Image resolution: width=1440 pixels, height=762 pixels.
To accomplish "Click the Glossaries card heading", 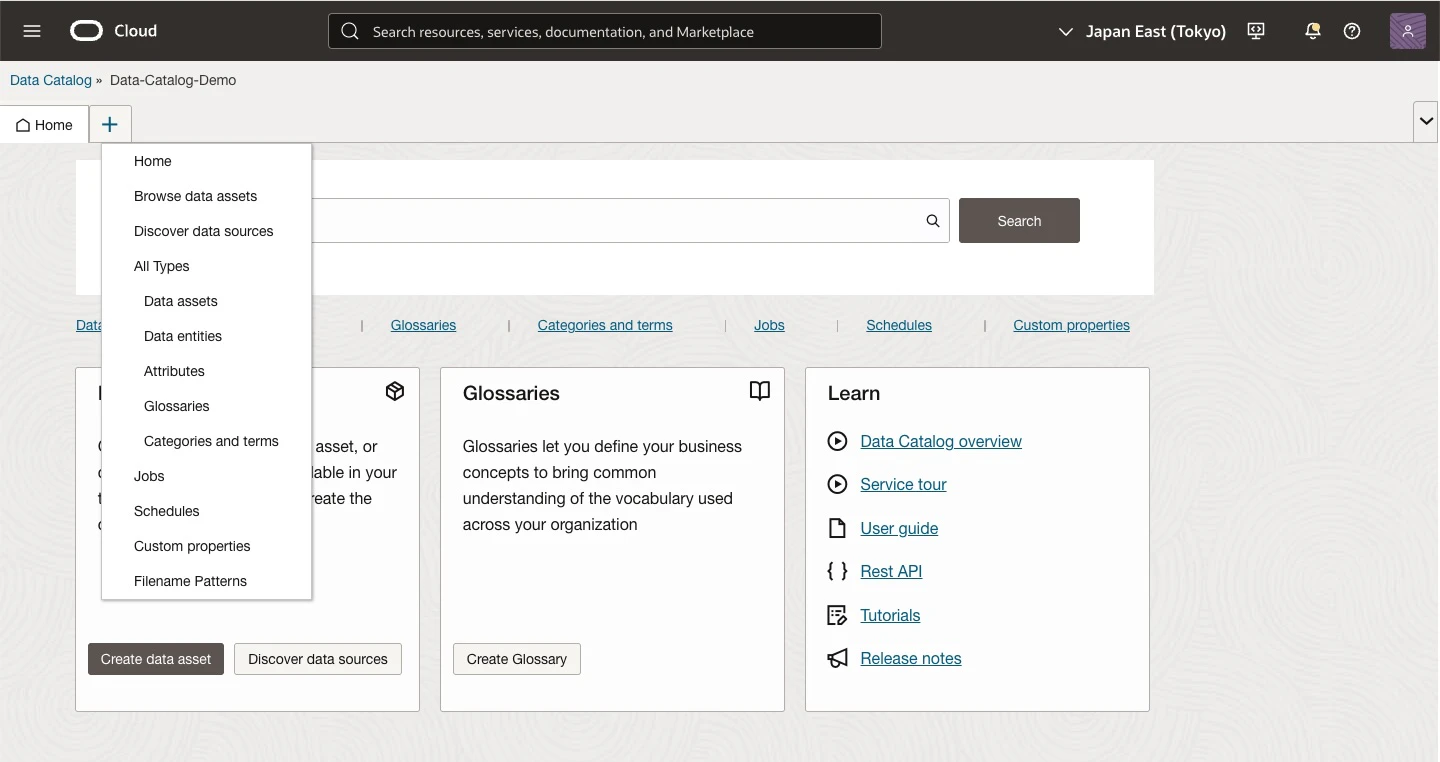I will pos(511,393).
